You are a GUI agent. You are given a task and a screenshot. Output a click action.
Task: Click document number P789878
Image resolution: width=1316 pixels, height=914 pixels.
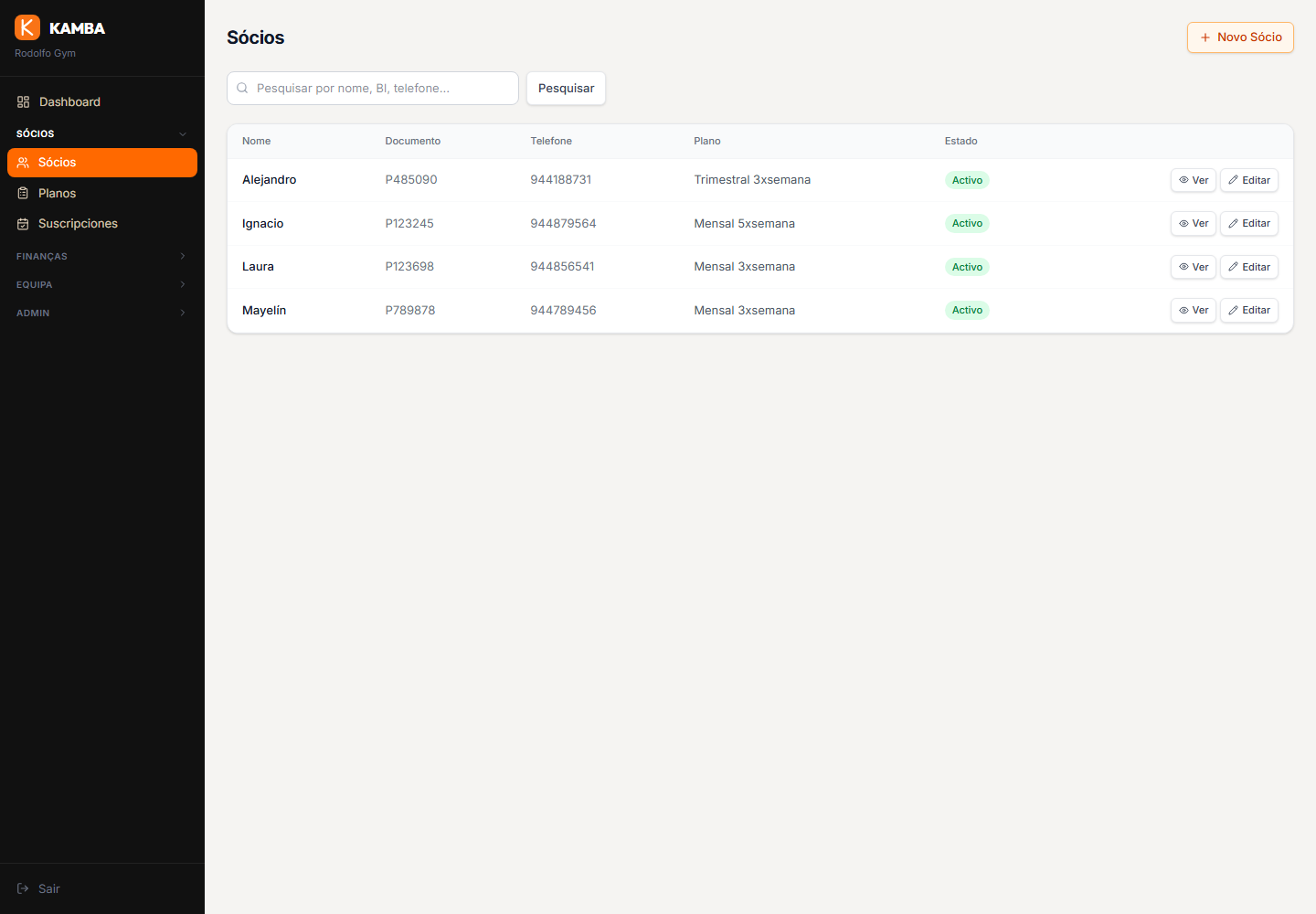pos(410,310)
